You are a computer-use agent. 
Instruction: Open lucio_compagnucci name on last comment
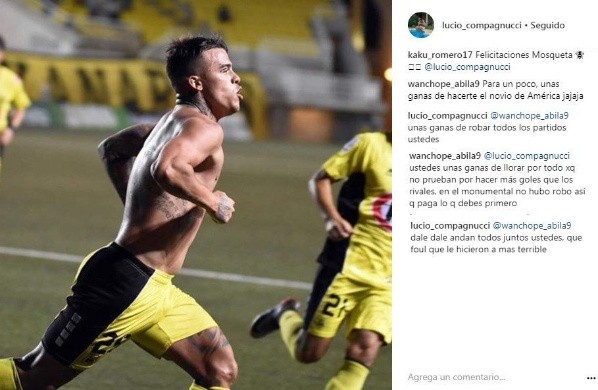450,226
